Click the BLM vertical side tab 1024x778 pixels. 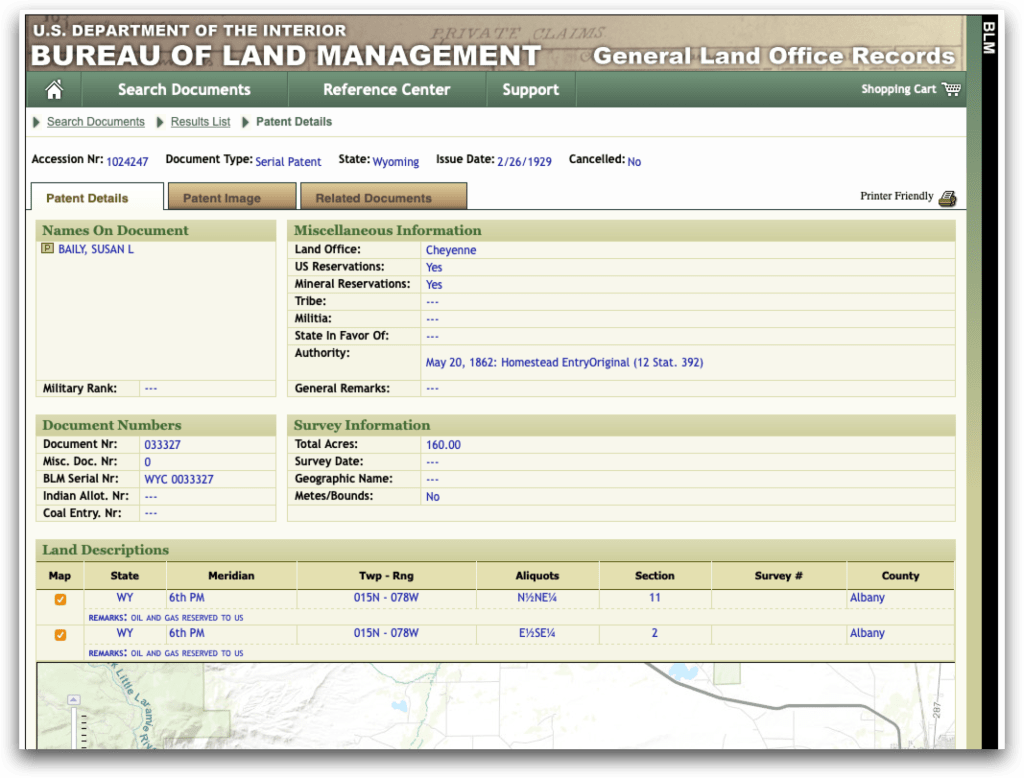coord(988,40)
